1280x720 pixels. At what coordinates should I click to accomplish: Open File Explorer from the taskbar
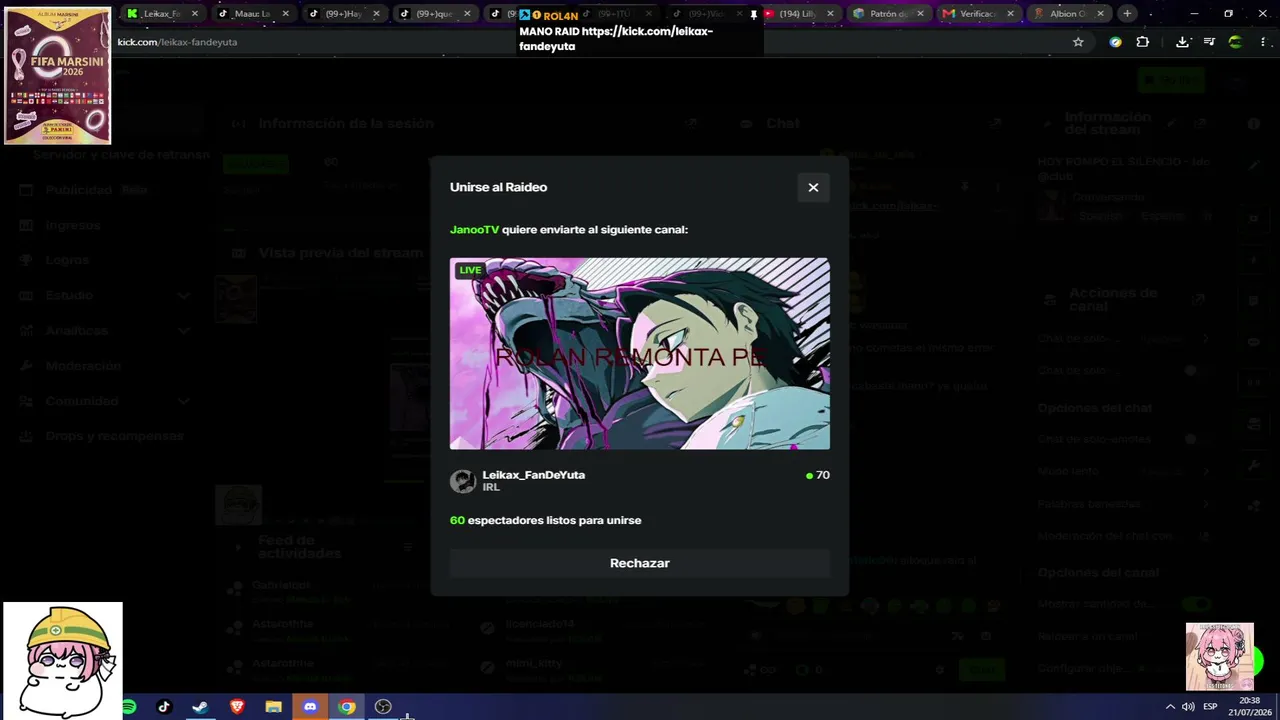(x=273, y=707)
